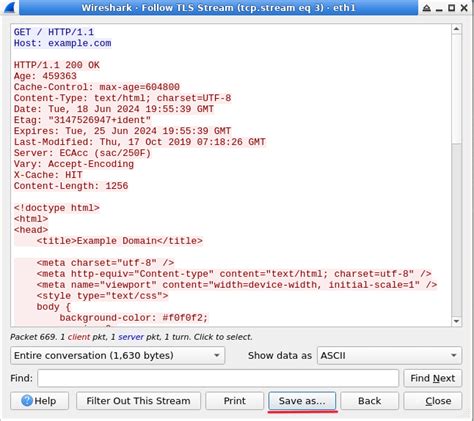Click the scroll up arrow of stream text

click(x=456, y=29)
